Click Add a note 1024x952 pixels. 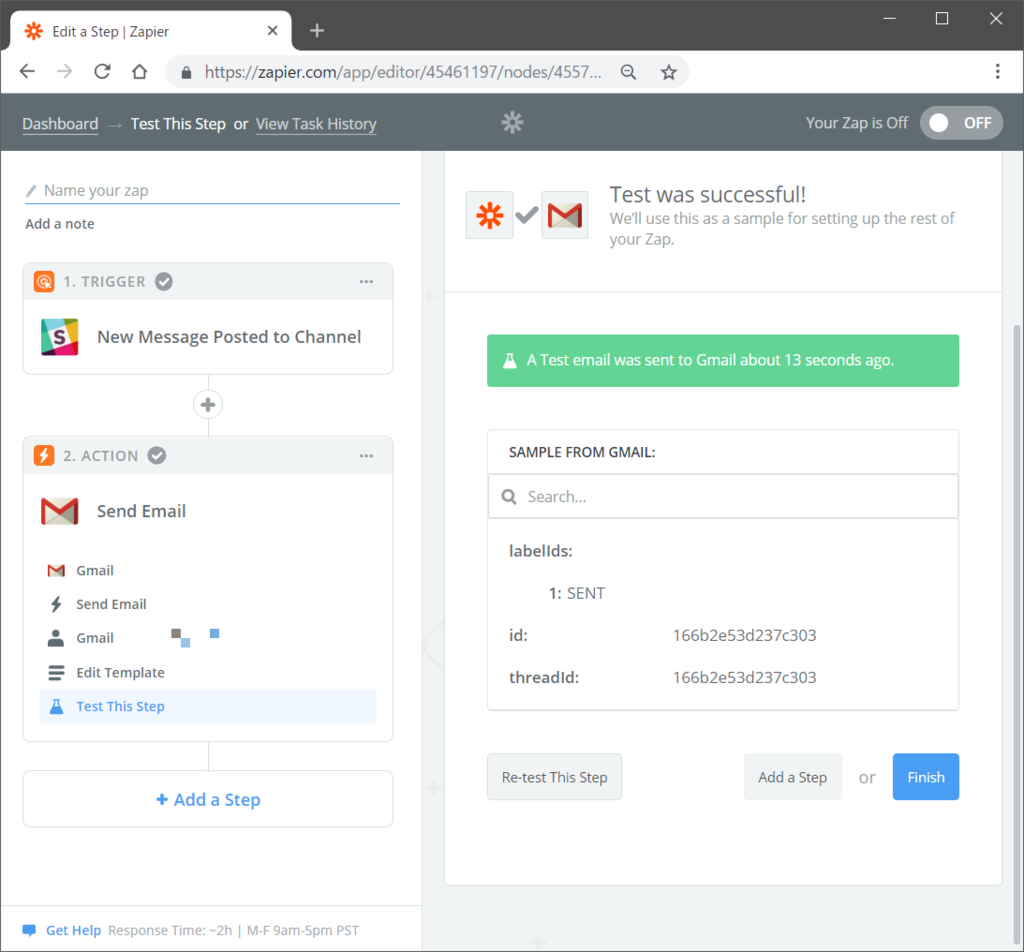click(59, 224)
